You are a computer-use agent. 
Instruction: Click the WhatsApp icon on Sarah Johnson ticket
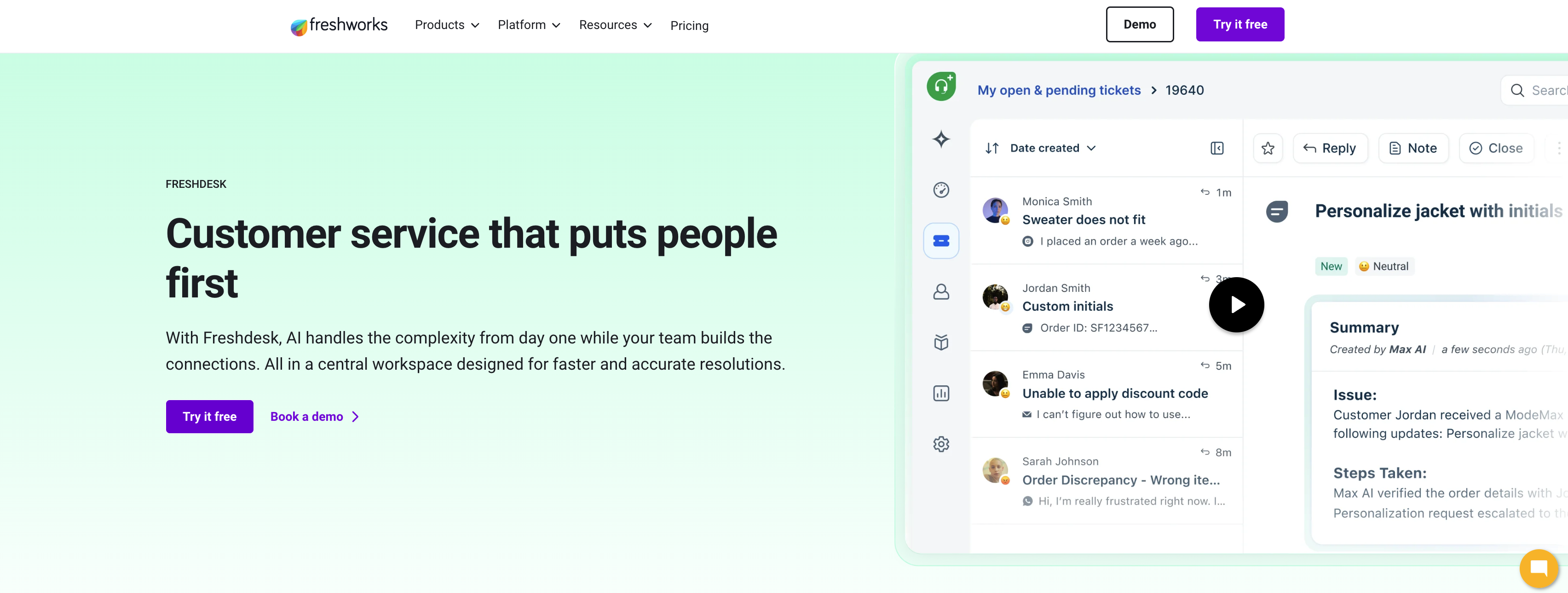[1027, 501]
